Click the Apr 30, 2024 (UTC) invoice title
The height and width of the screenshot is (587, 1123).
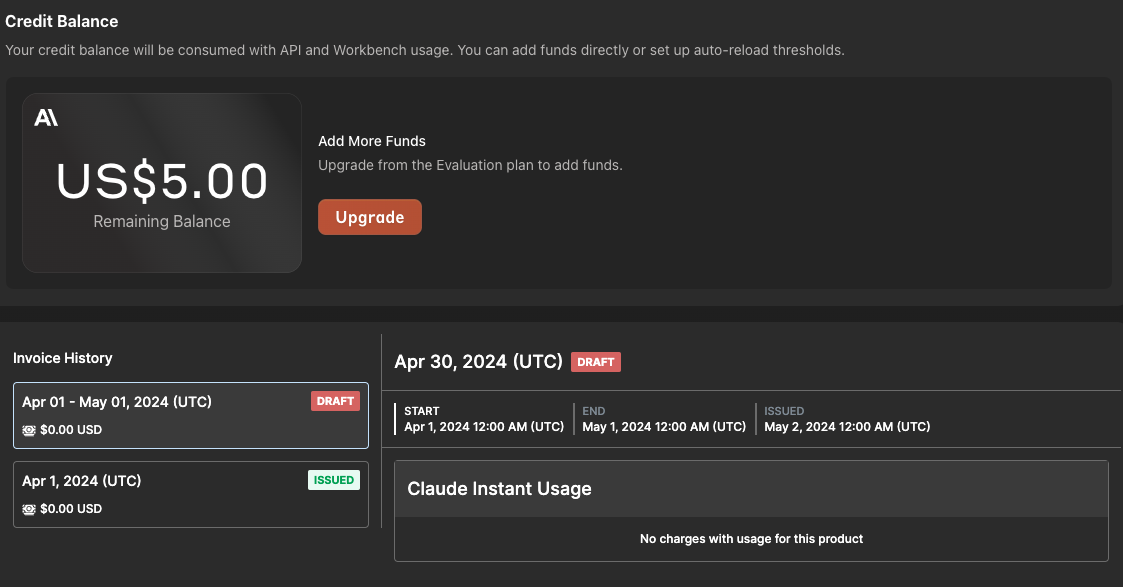[478, 362]
